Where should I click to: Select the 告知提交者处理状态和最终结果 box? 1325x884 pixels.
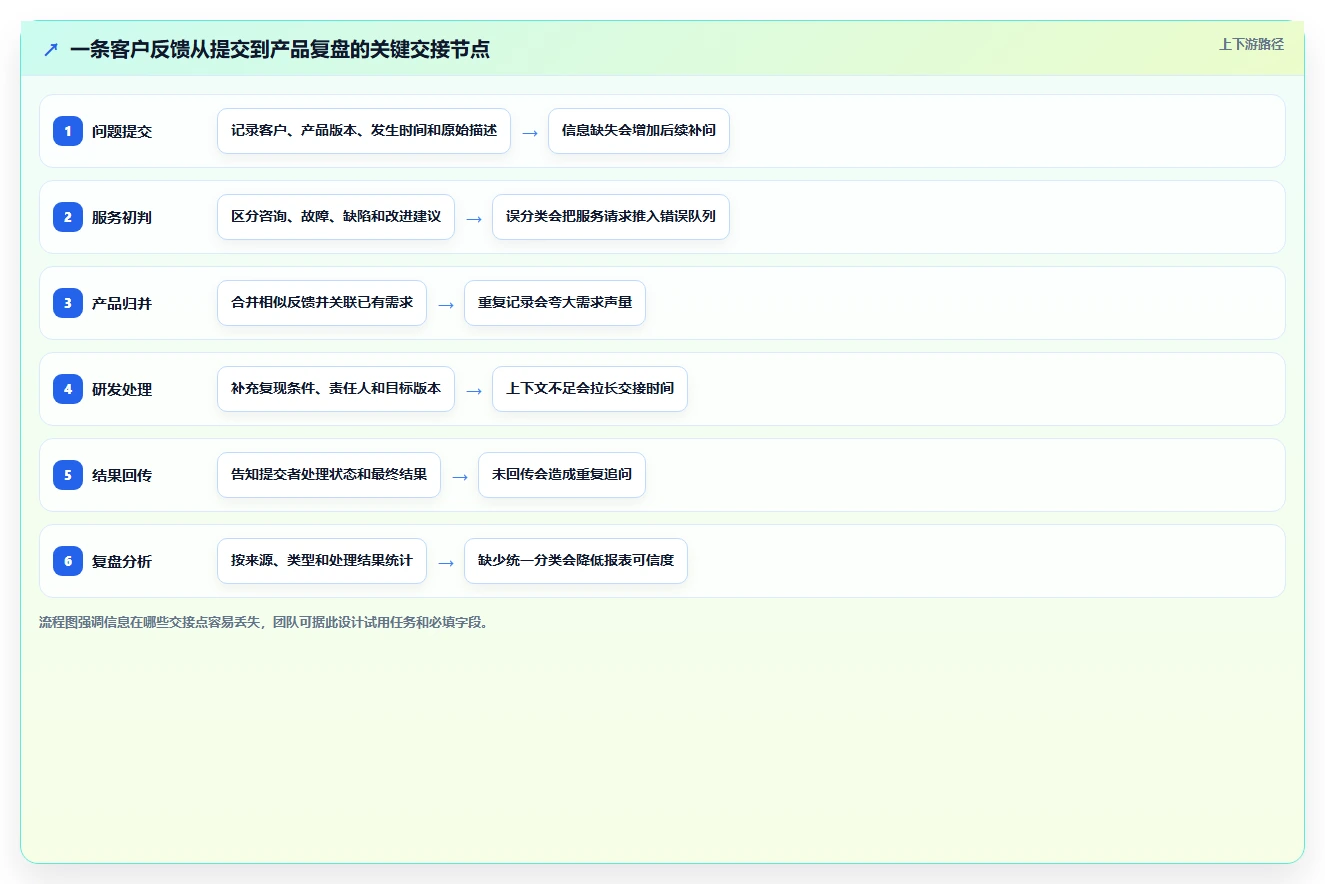(x=329, y=475)
